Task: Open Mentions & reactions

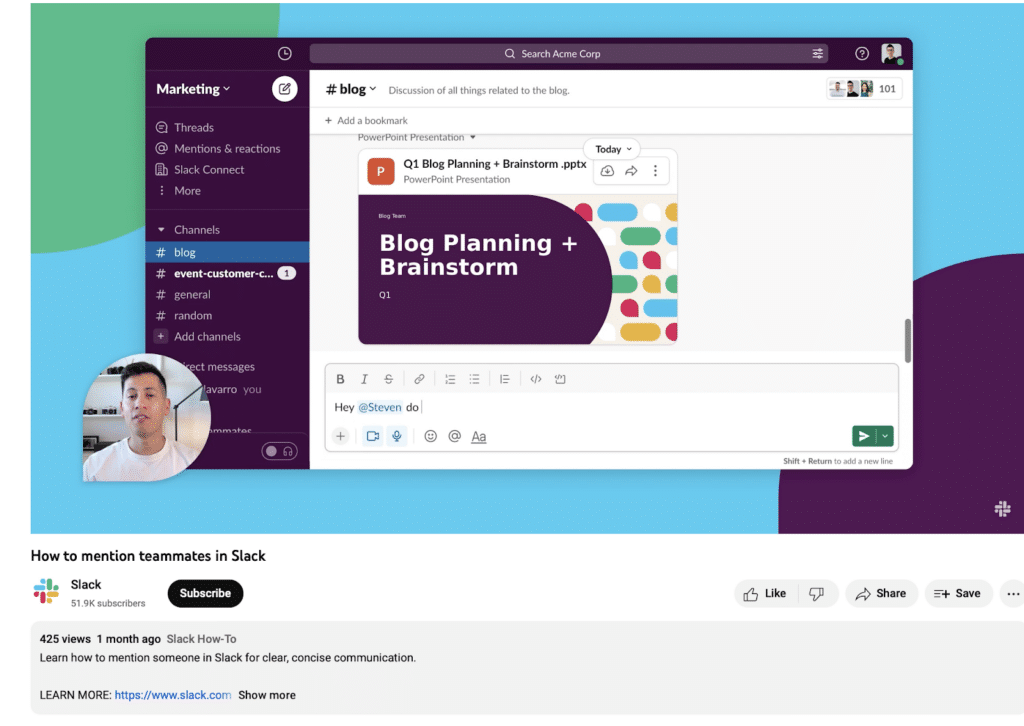Action: (227, 148)
